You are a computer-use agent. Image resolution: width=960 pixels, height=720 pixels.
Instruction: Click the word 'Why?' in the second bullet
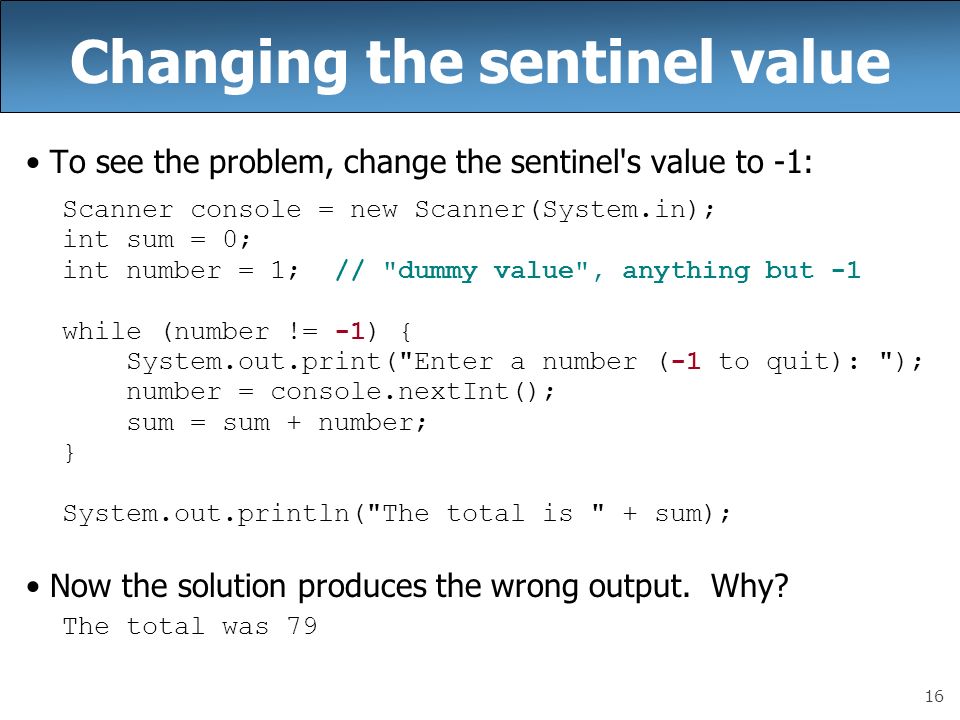click(x=749, y=587)
